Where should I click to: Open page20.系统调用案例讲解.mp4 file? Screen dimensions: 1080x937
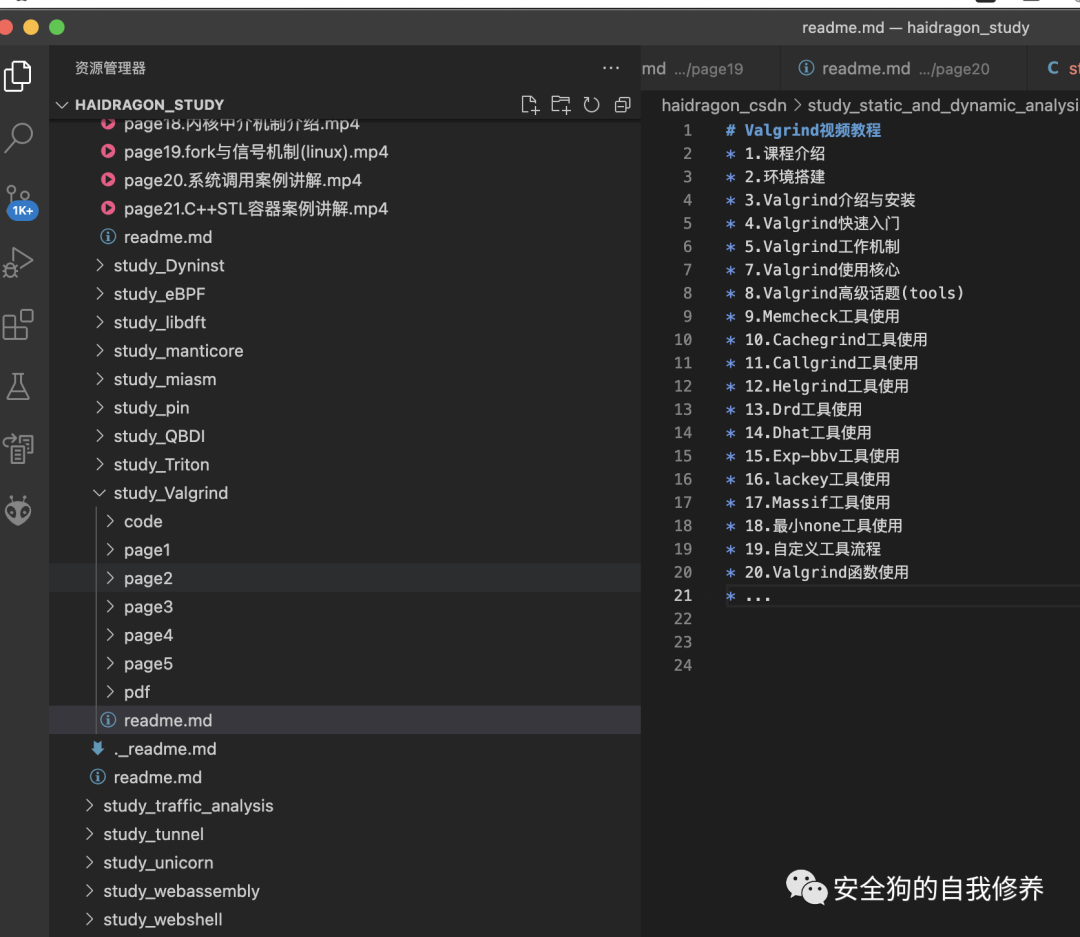345,180
